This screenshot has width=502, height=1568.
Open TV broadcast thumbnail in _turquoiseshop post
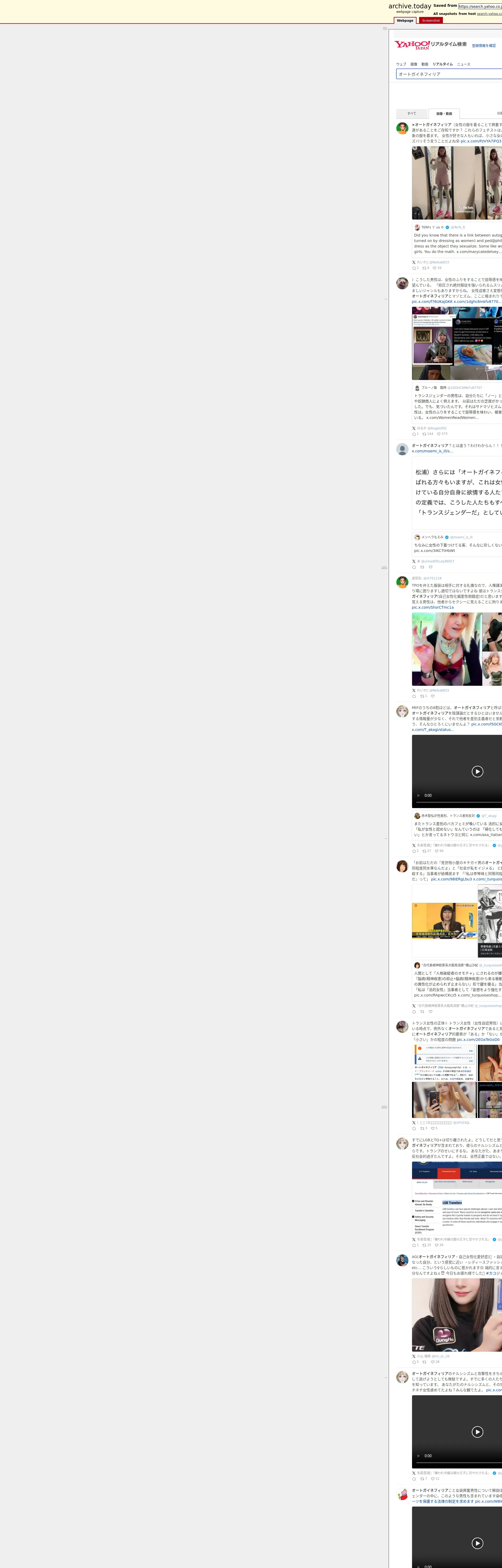pos(444,921)
